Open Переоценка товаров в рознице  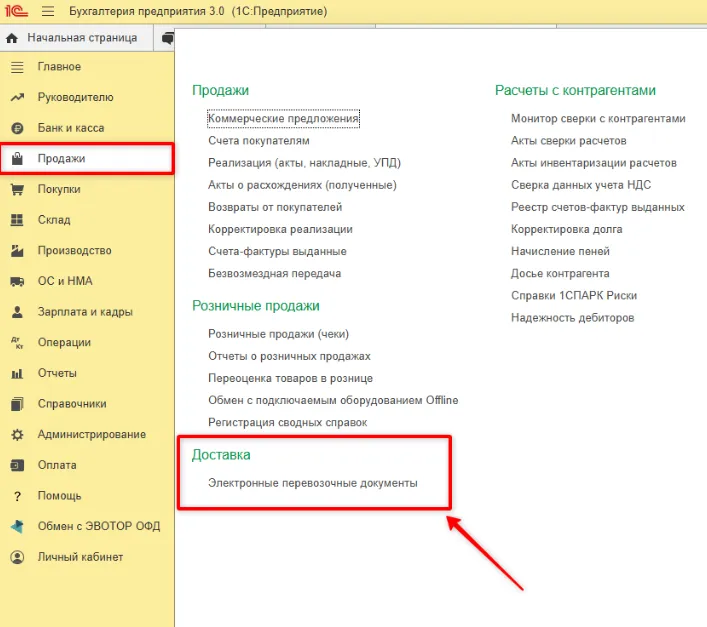coord(290,378)
